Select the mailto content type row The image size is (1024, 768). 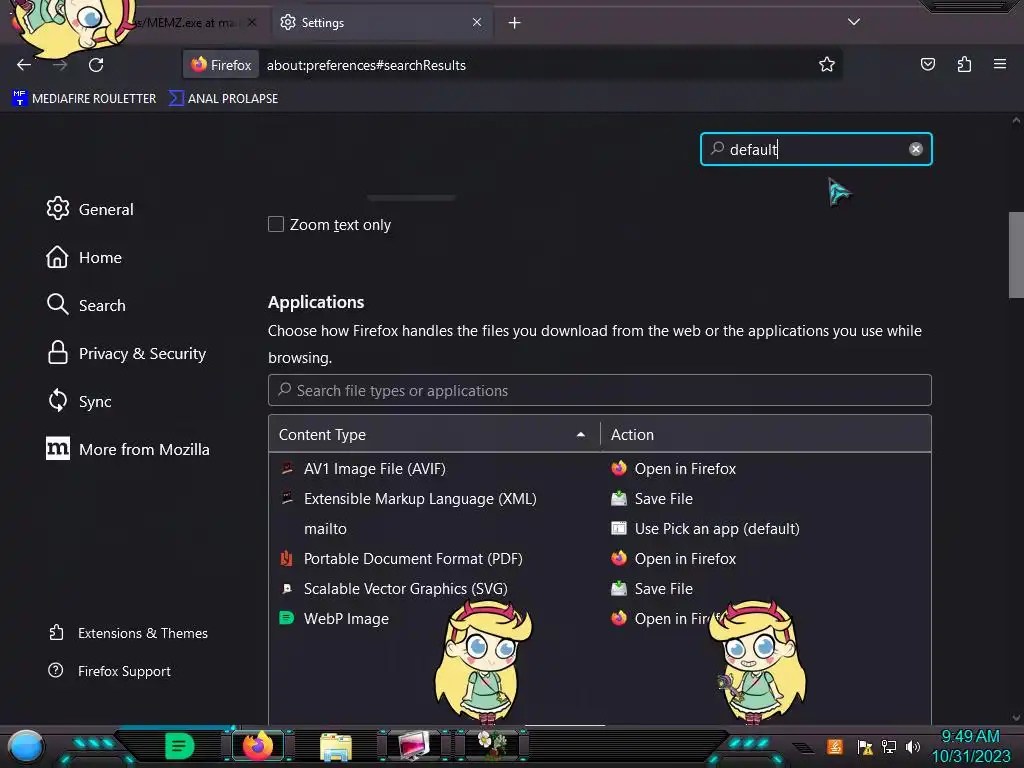(x=600, y=528)
